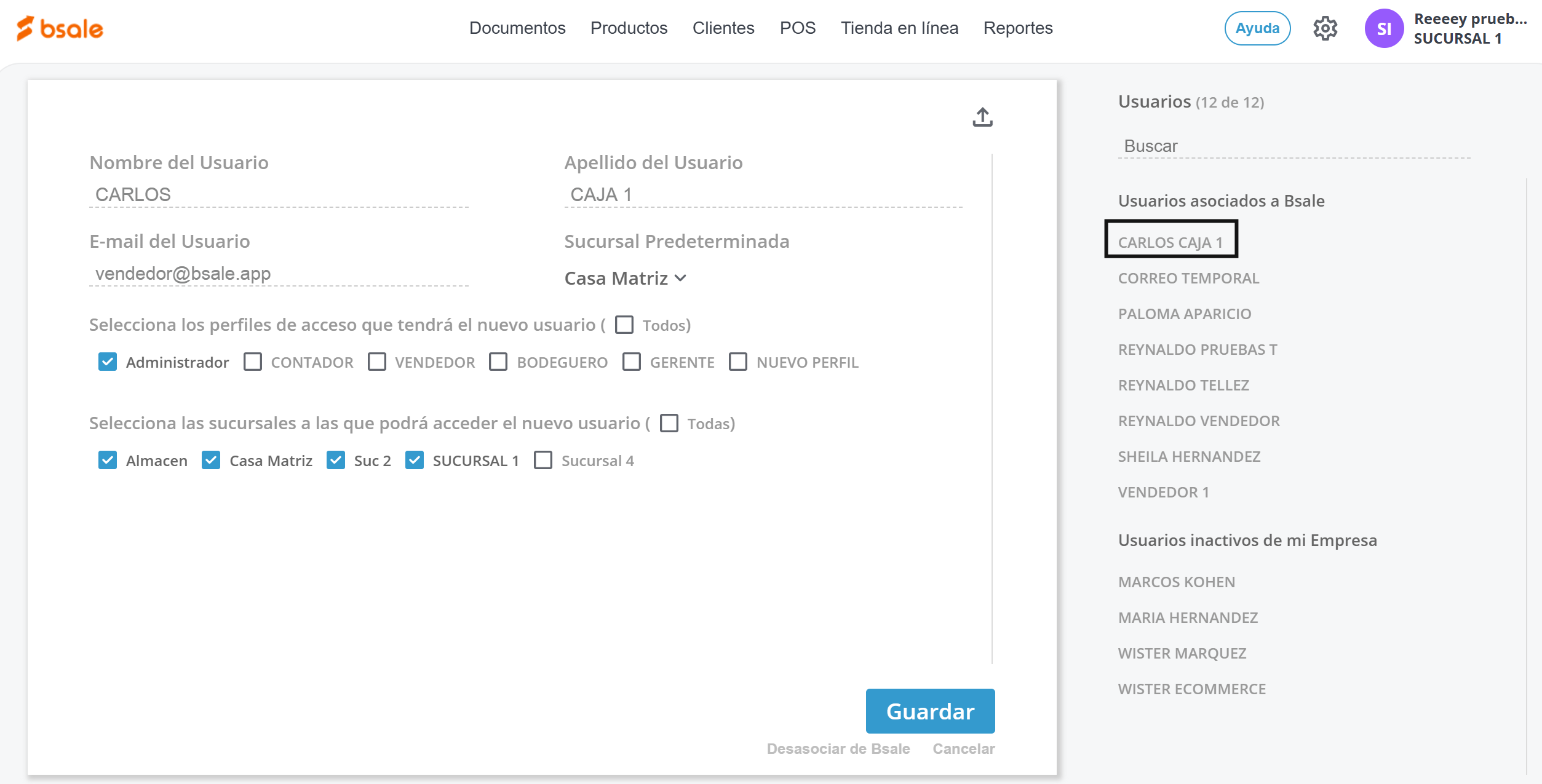Open the Documentos menu

[517, 28]
